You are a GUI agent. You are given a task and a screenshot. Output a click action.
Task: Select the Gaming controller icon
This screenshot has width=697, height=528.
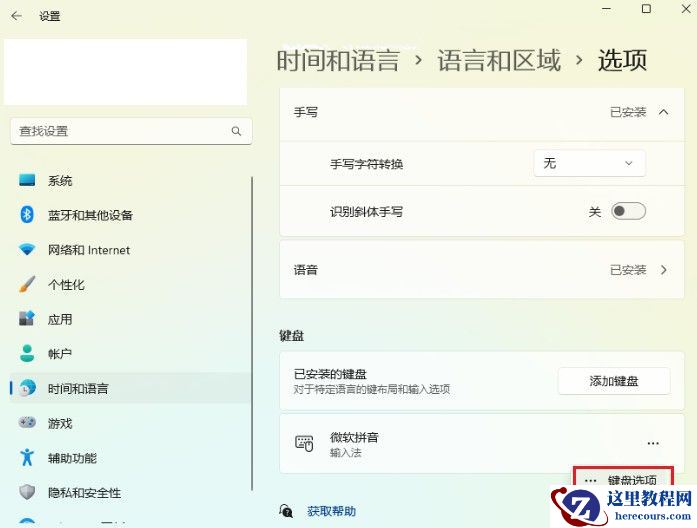(x=27, y=422)
